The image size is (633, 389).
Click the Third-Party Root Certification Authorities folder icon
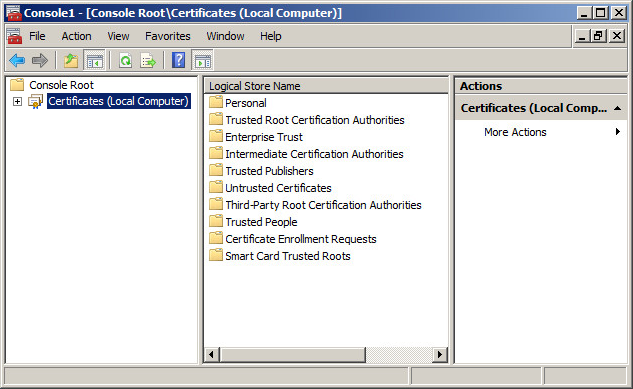(x=216, y=204)
